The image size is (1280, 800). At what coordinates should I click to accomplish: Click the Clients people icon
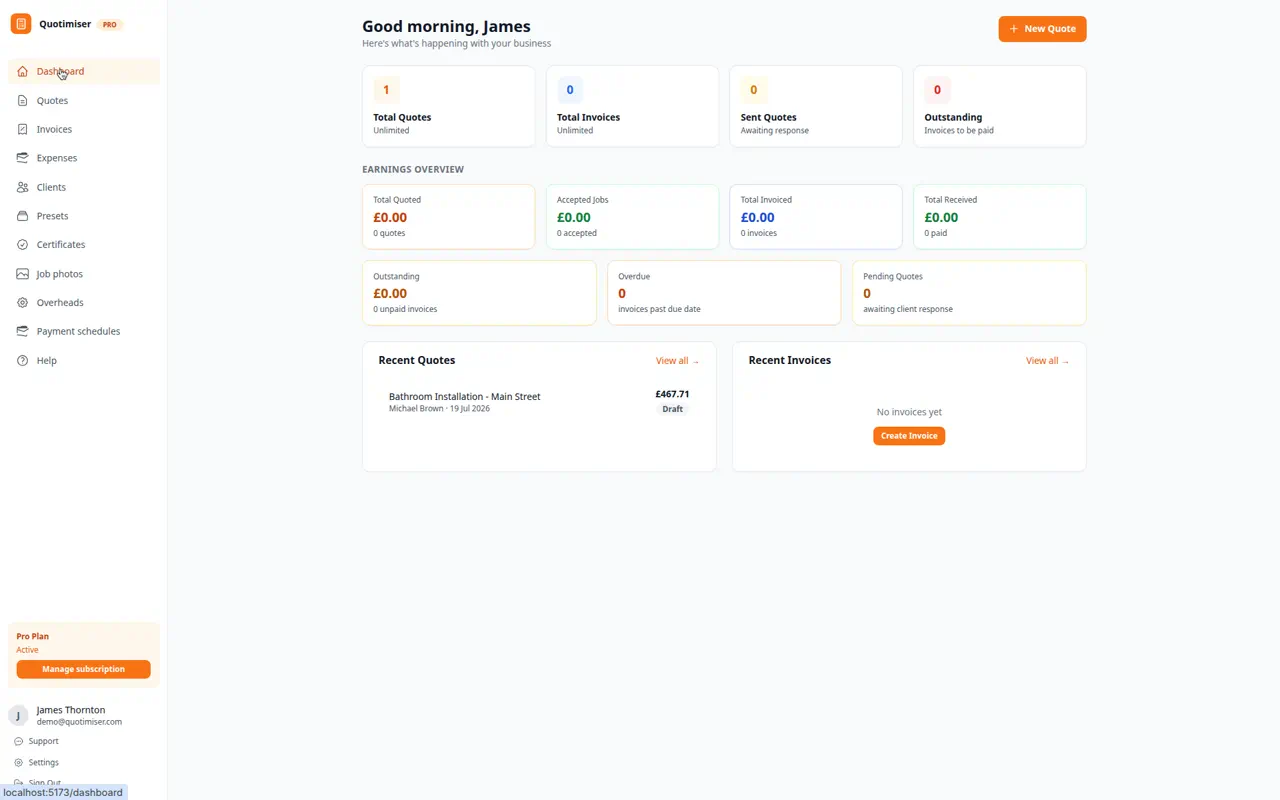click(x=22, y=187)
